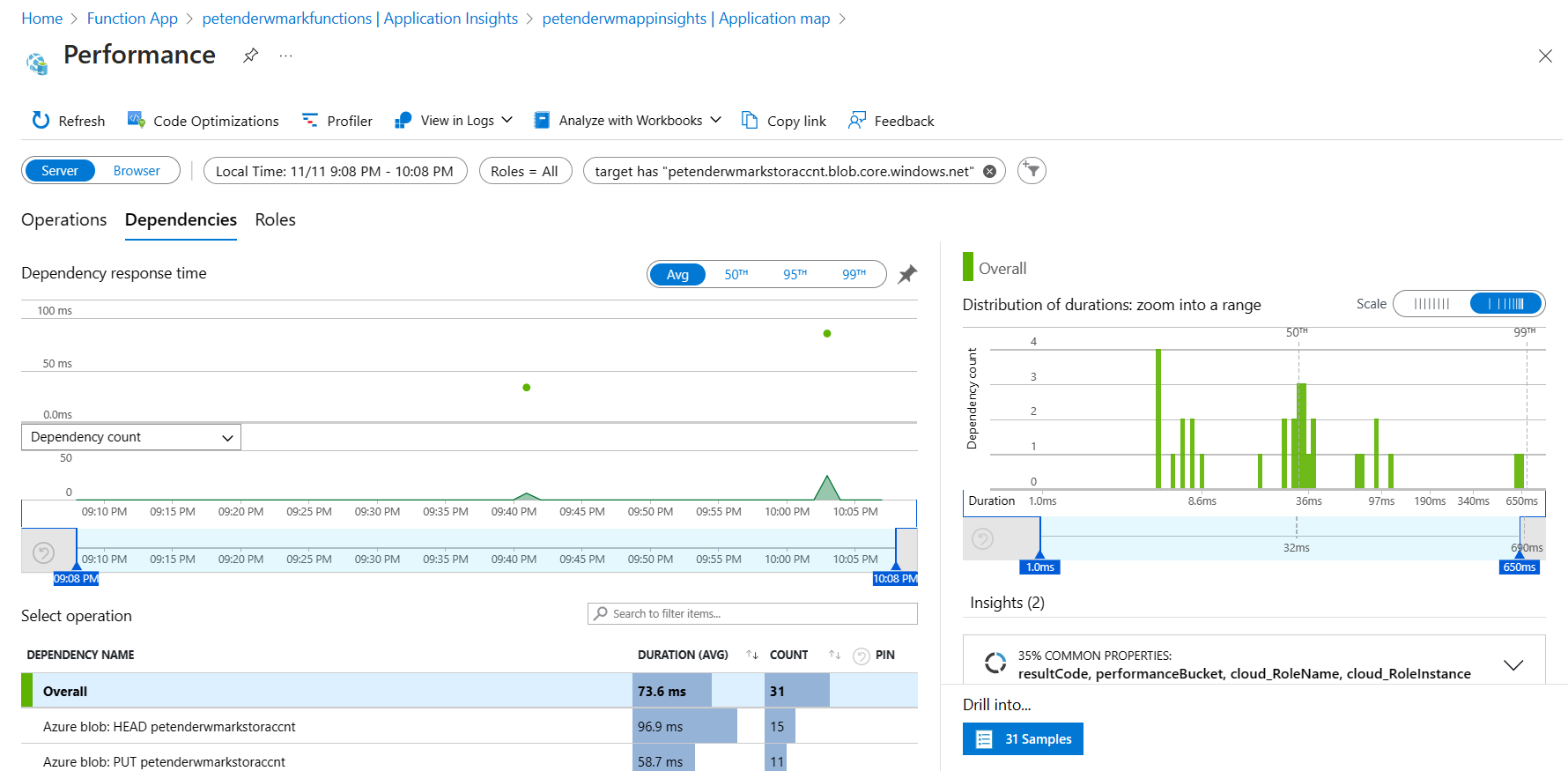Click the DEPENDENCY NAME column header

tap(80, 655)
